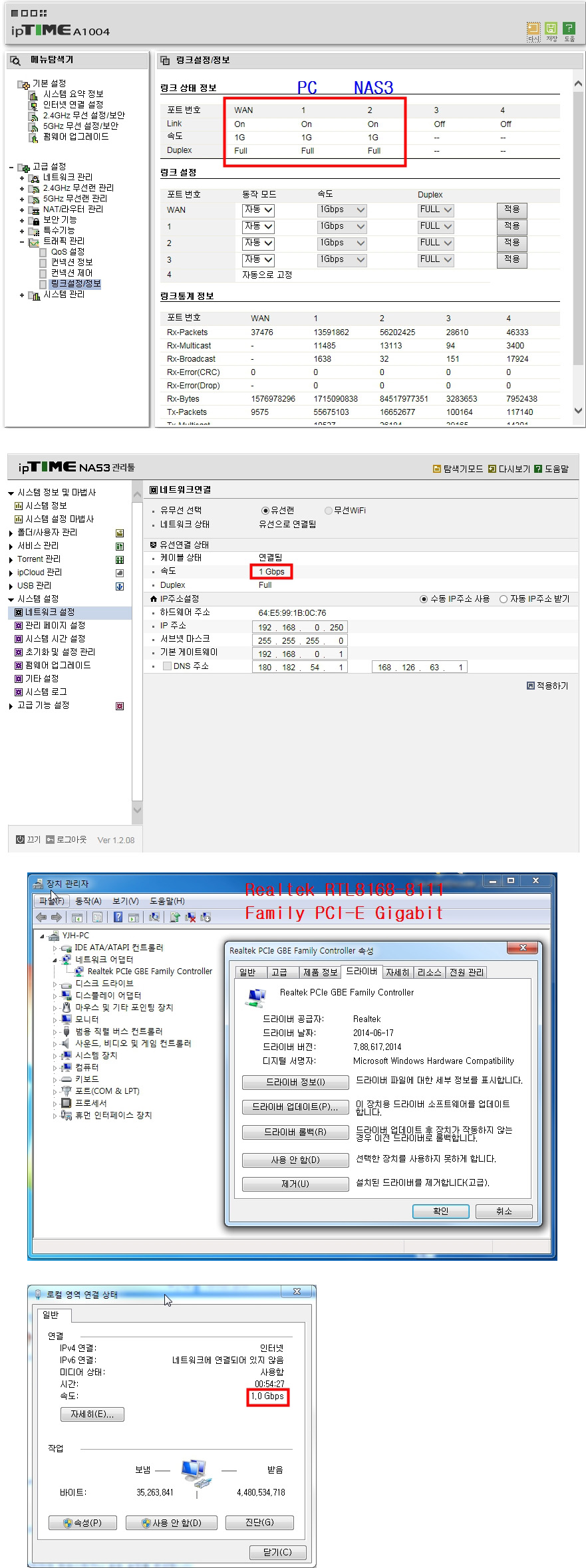Switch NAS3 tool to 탐색기모드

[x=458, y=469]
